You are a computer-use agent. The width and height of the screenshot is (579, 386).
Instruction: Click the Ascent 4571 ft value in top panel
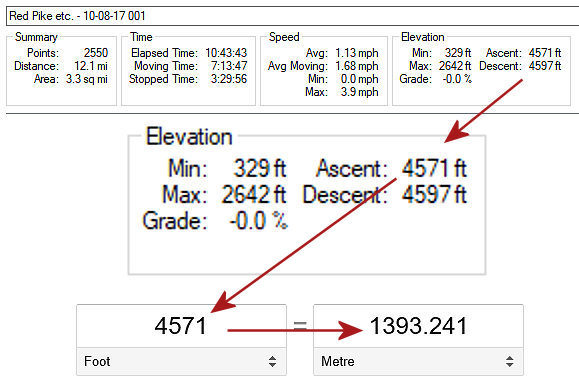[x=545, y=53]
